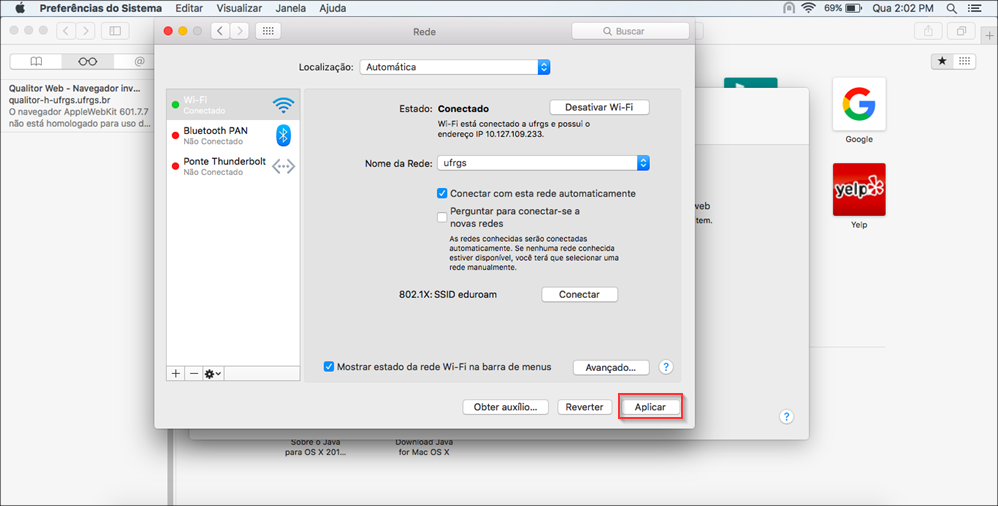
Task: Toggle Conectar com esta rede automaticamente
Action: tap(442, 193)
